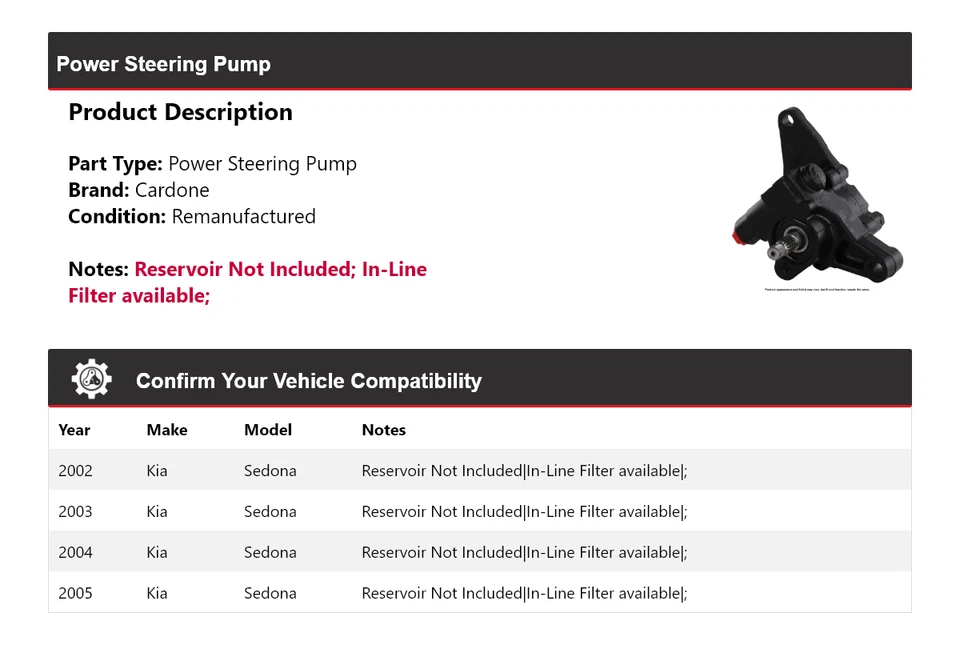Click the Year column header
This screenshot has width=960, height=645.
(74, 430)
